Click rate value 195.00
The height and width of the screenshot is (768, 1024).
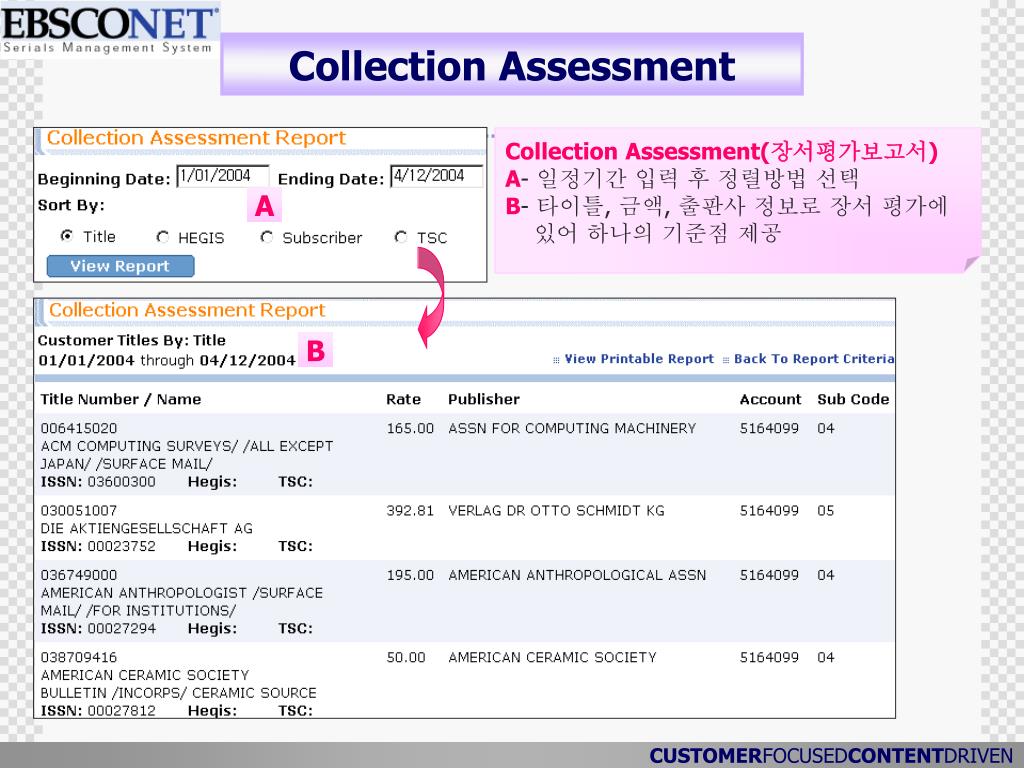click(x=410, y=575)
